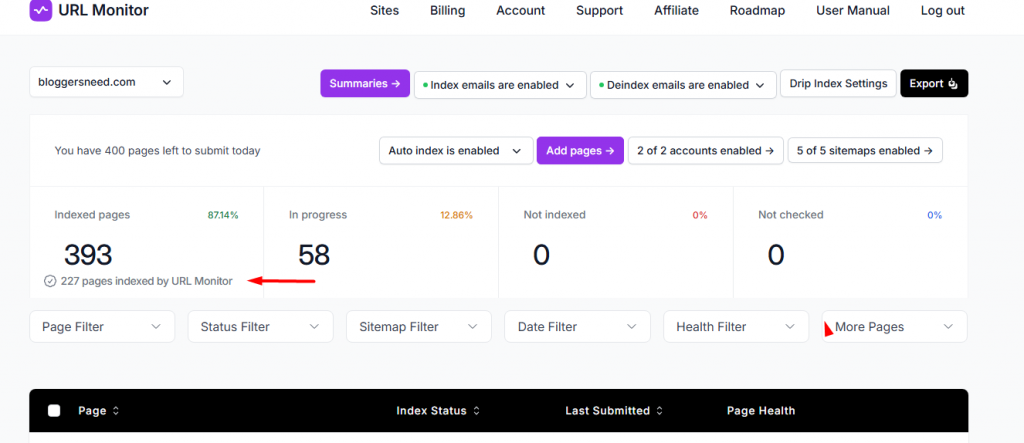1024x443 pixels.
Task: Click the Indexed pages count 393
Action: (x=88, y=255)
